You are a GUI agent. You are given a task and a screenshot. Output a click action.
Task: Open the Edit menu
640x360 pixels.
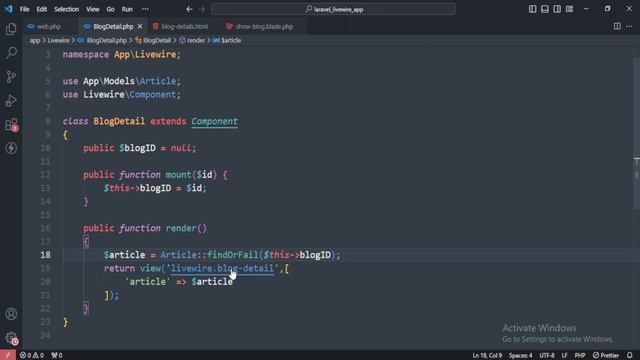[42, 9]
